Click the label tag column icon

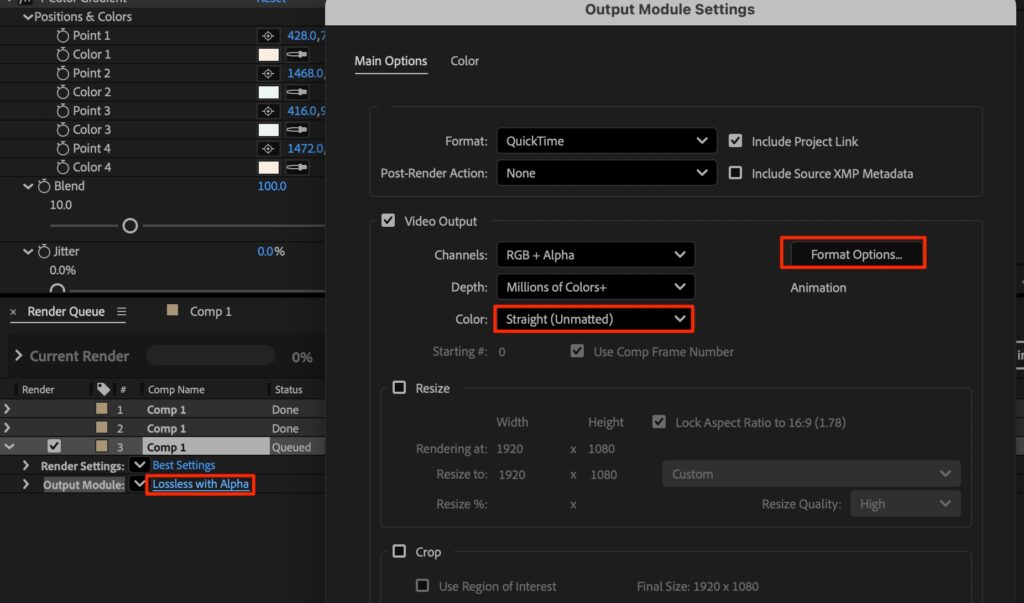(x=102, y=389)
